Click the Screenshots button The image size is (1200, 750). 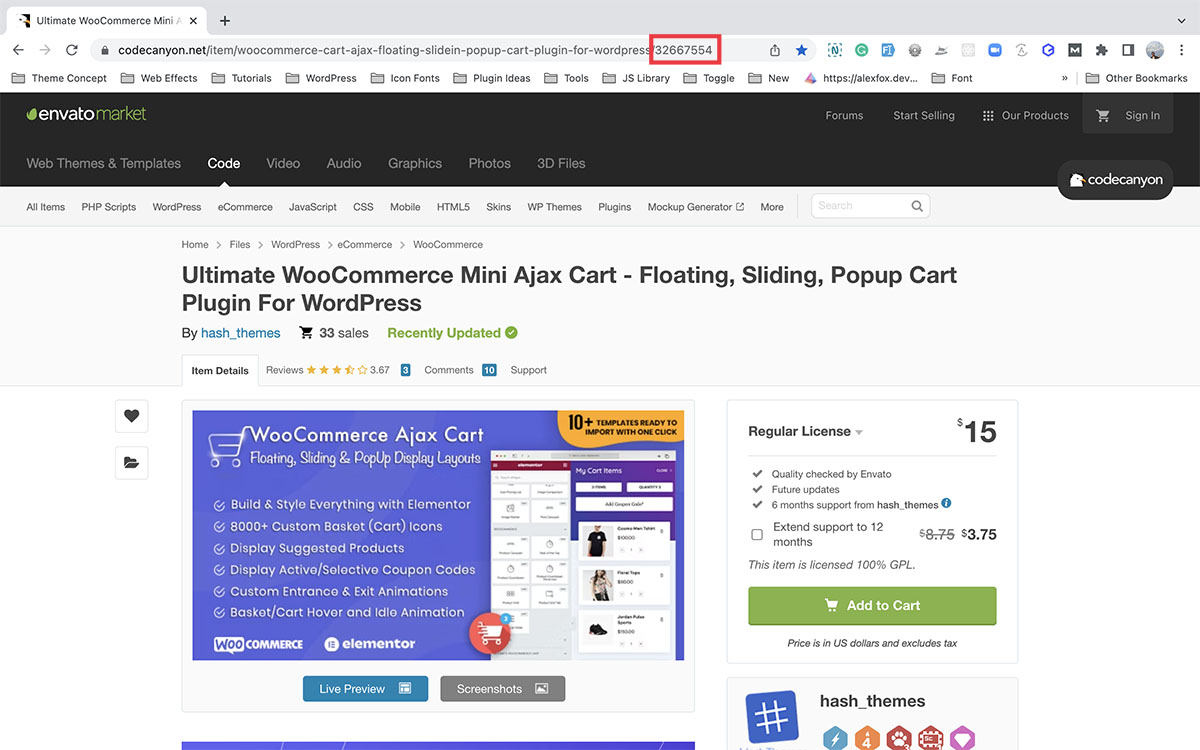point(502,689)
